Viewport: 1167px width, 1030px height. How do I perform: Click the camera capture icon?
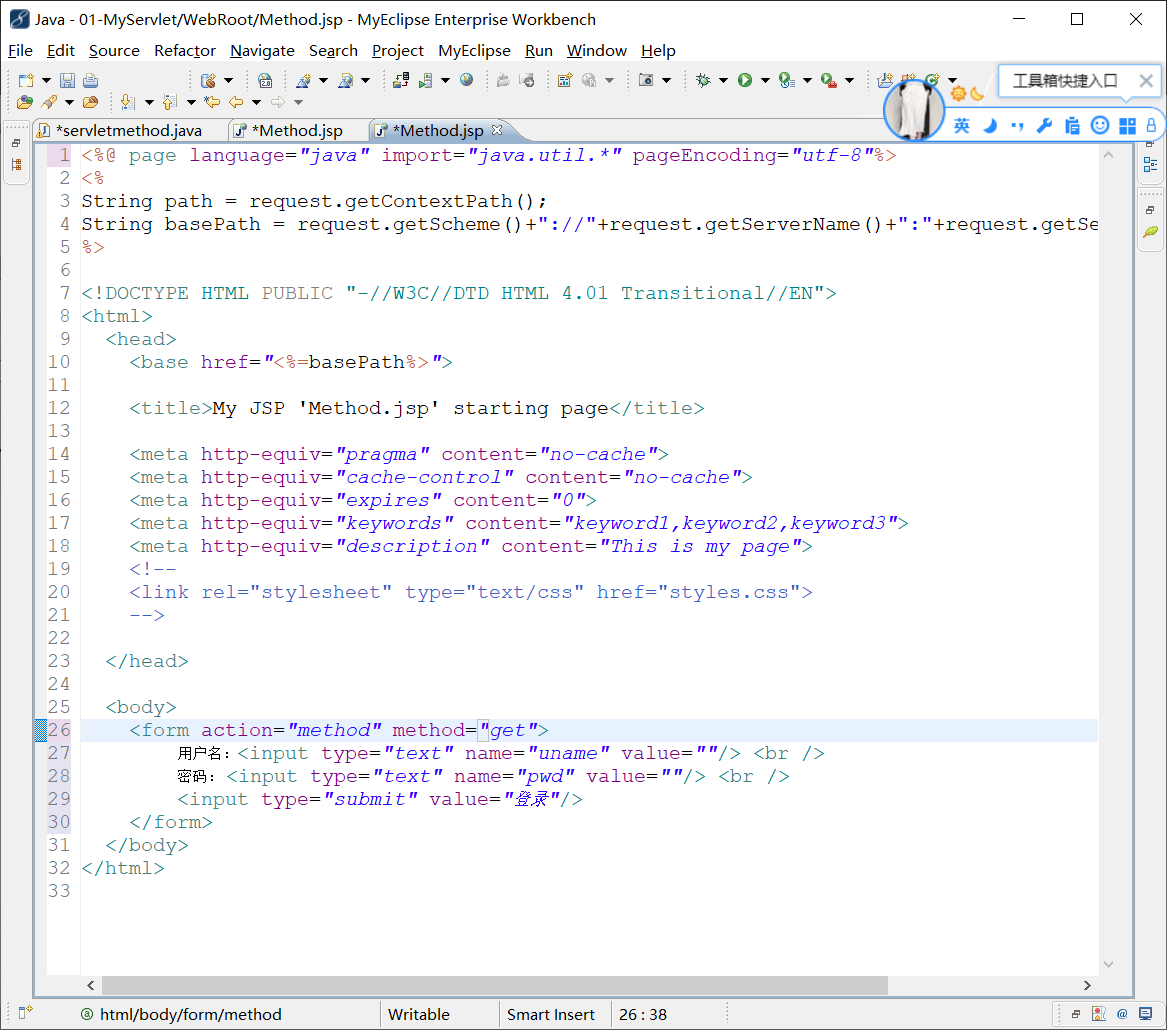pyautogui.click(x=646, y=80)
